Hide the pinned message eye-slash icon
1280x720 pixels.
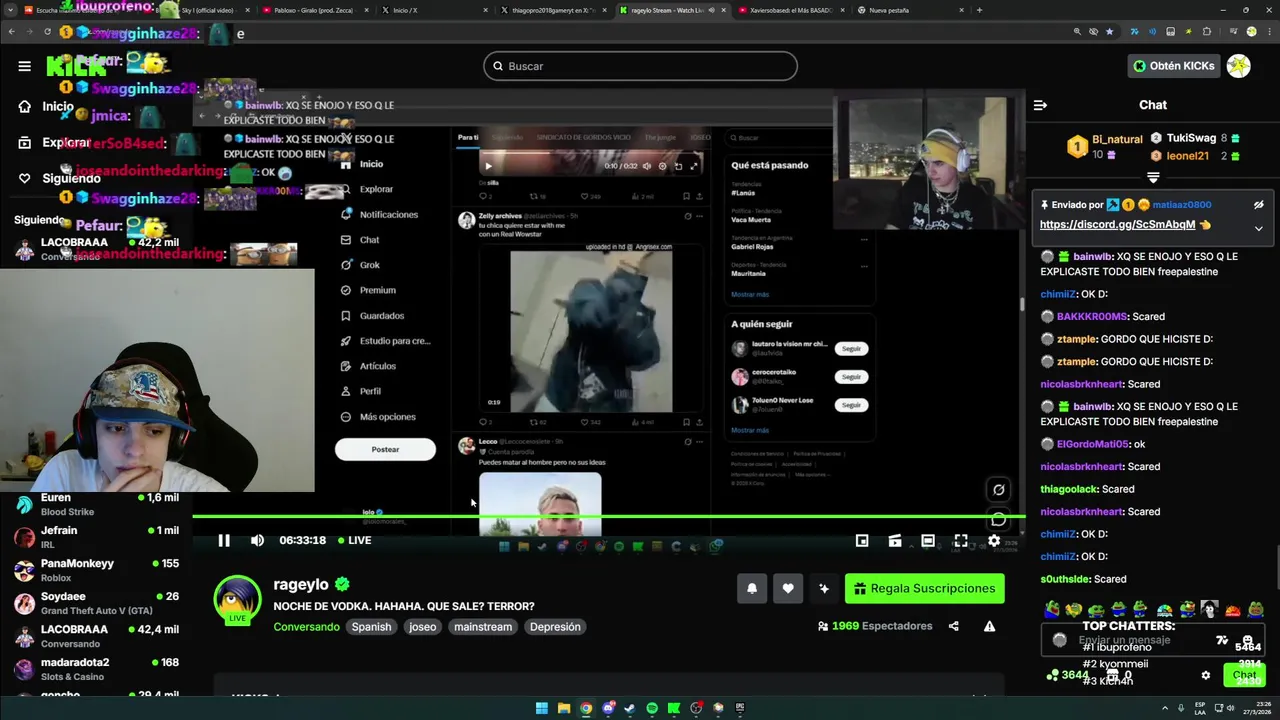pos(1258,205)
